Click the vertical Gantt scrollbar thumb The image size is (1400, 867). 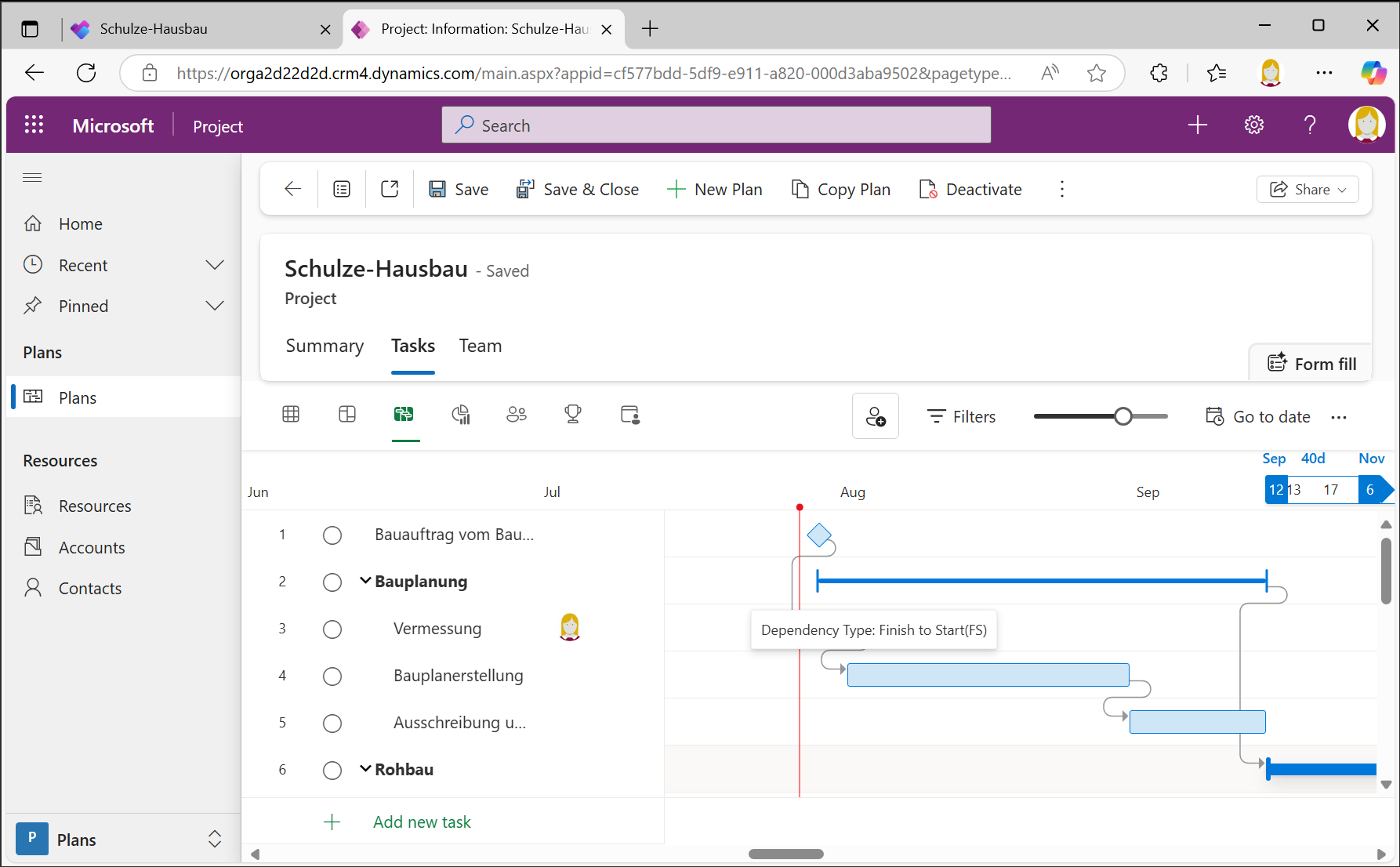[x=1386, y=571]
